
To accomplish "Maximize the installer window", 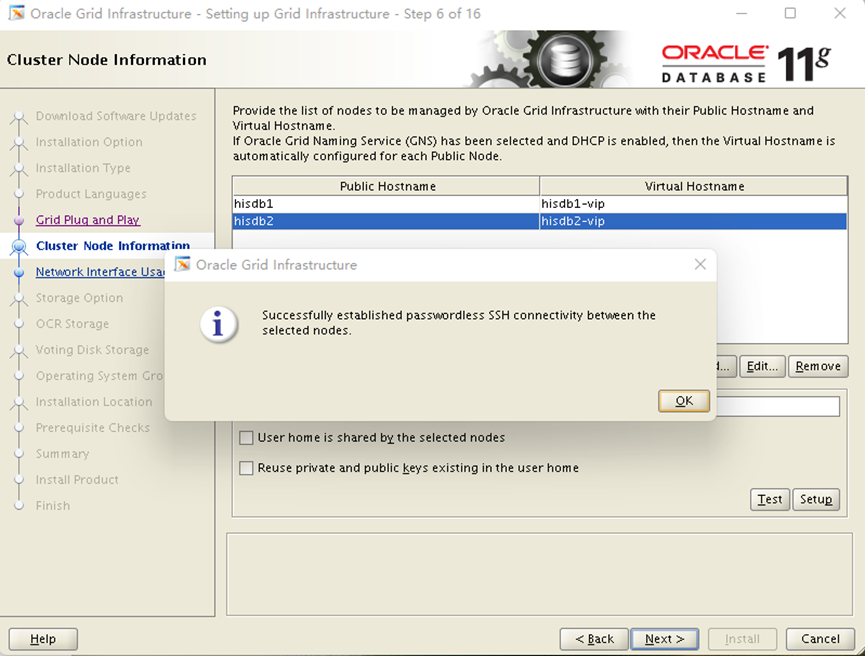I will pos(790,13).
